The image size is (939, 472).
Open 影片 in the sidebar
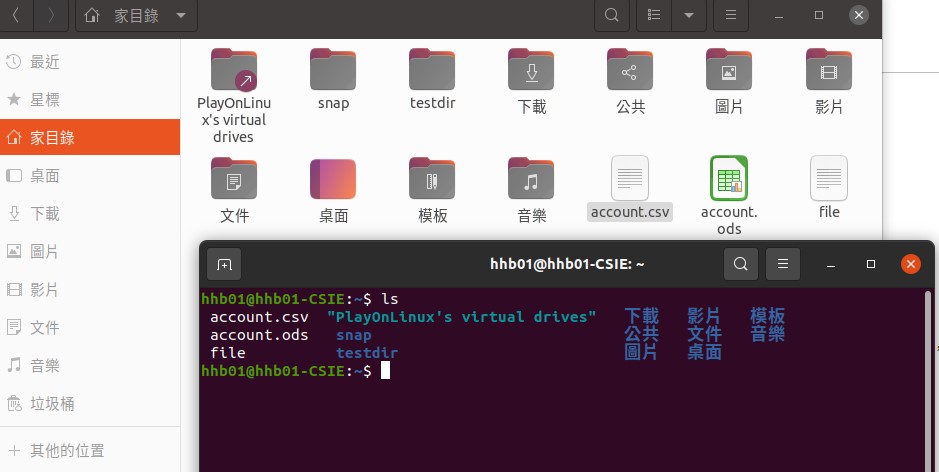[90, 290]
